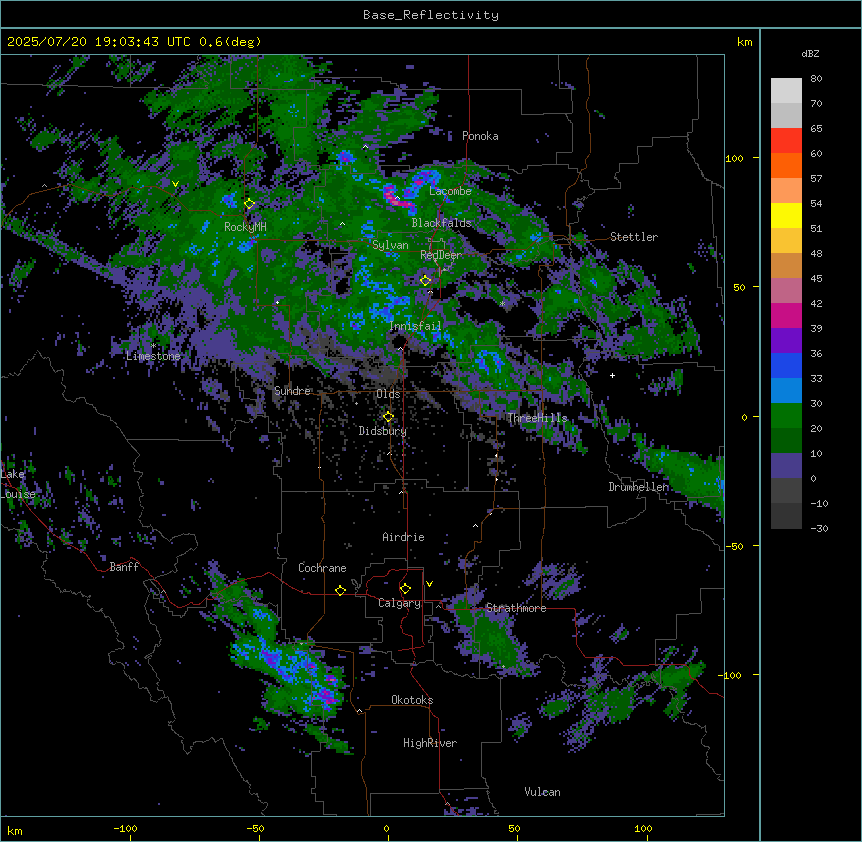The height and width of the screenshot is (842, 862).
Task: Click the yellow V marker northwest of RockyMH
Action: 175,184
